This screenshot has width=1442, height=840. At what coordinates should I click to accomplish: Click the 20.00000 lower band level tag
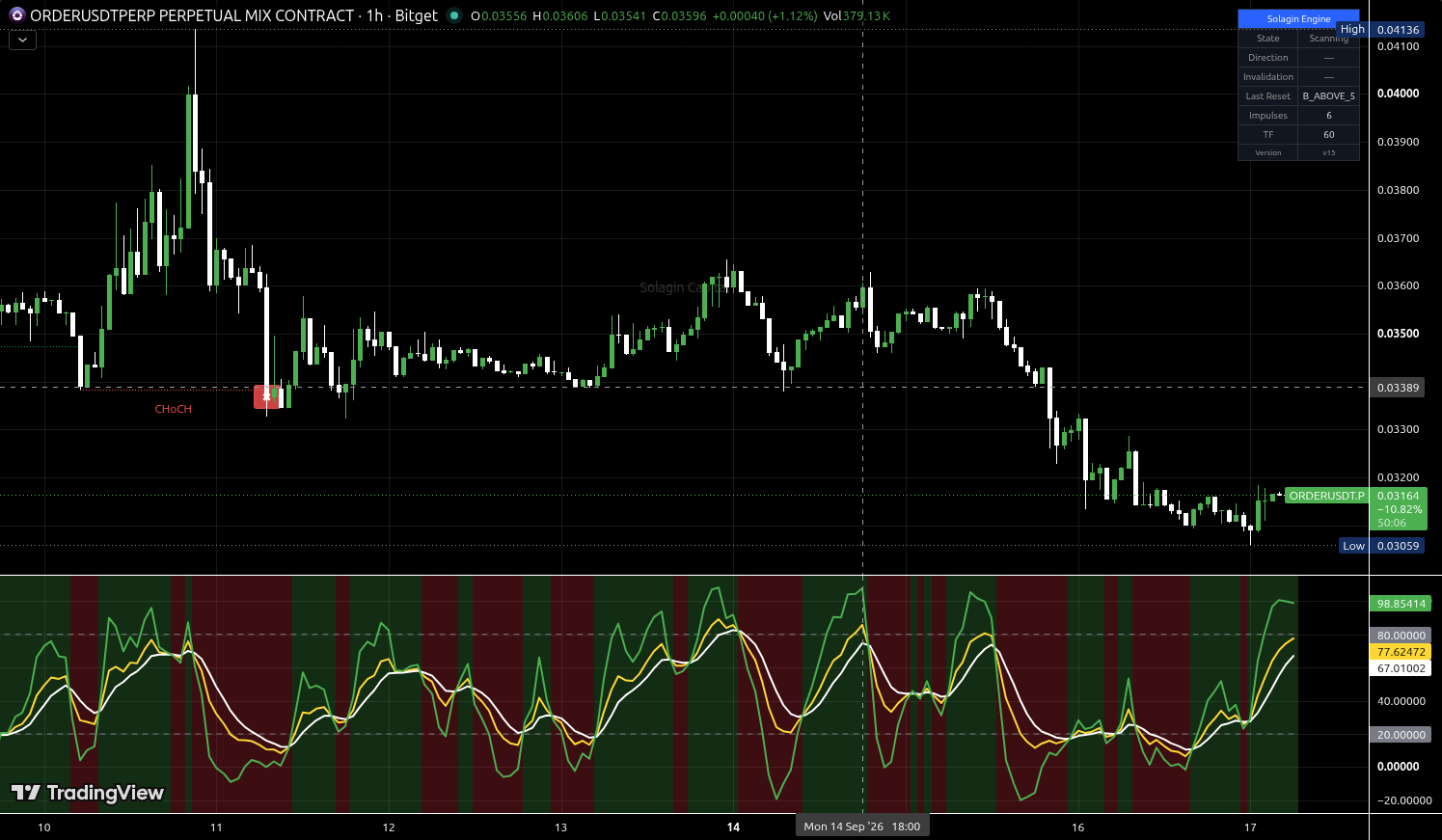click(1401, 735)
